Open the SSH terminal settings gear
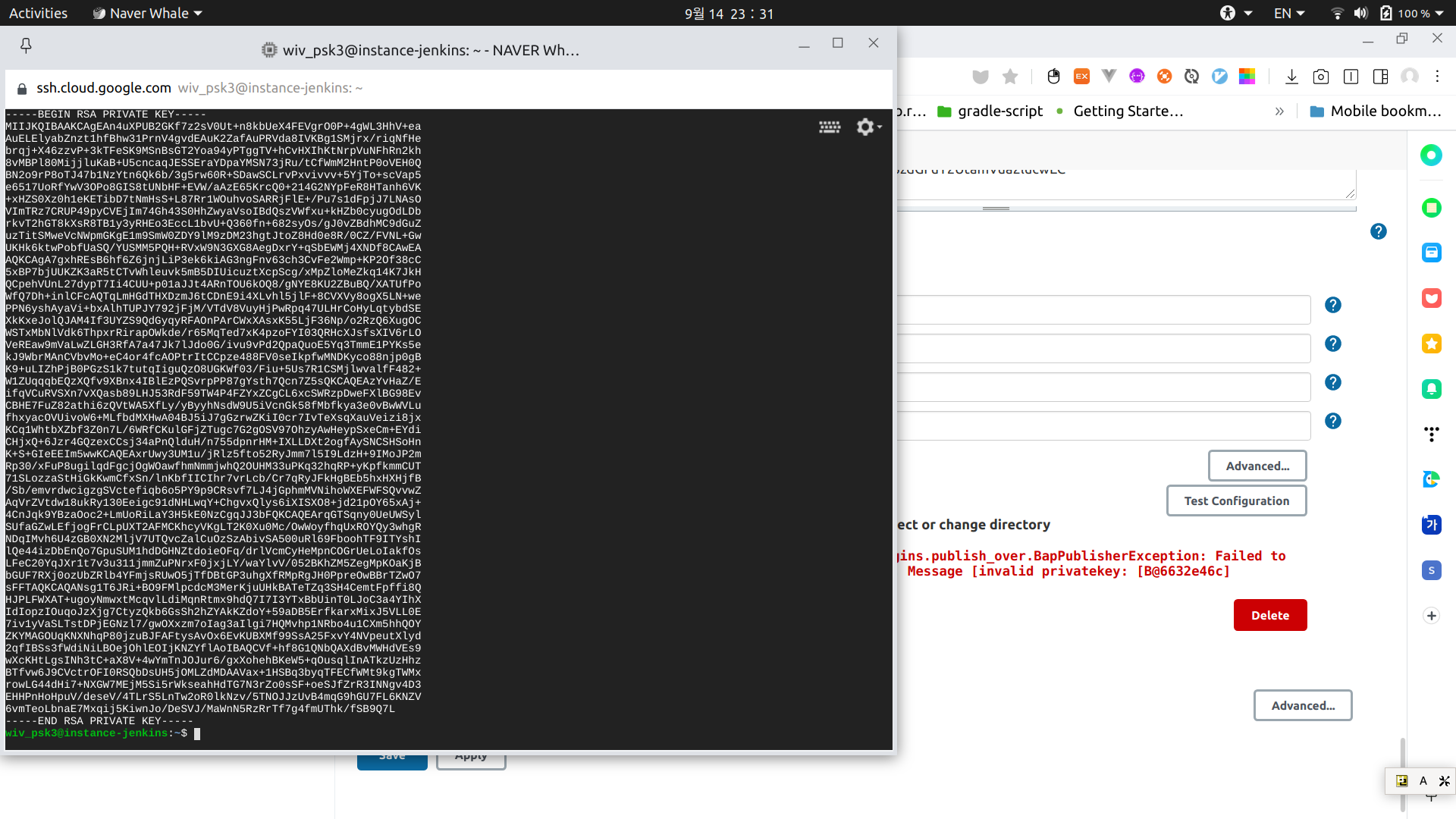Image resolution: width=1456 pixels, height=819 pixels. click(866, 127)
